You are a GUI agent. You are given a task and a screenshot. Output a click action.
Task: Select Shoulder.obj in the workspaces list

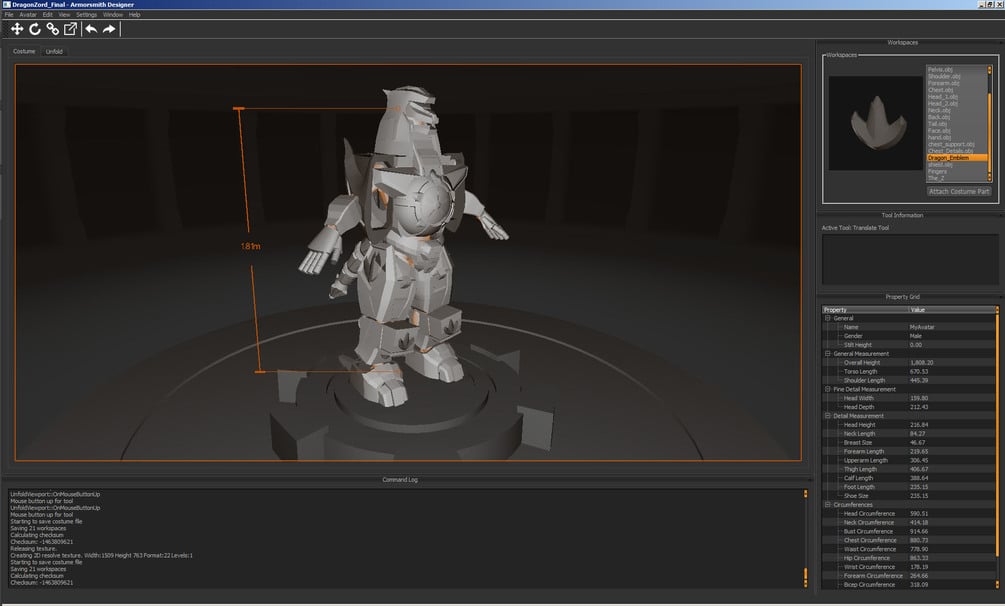(x=956, y=76)
